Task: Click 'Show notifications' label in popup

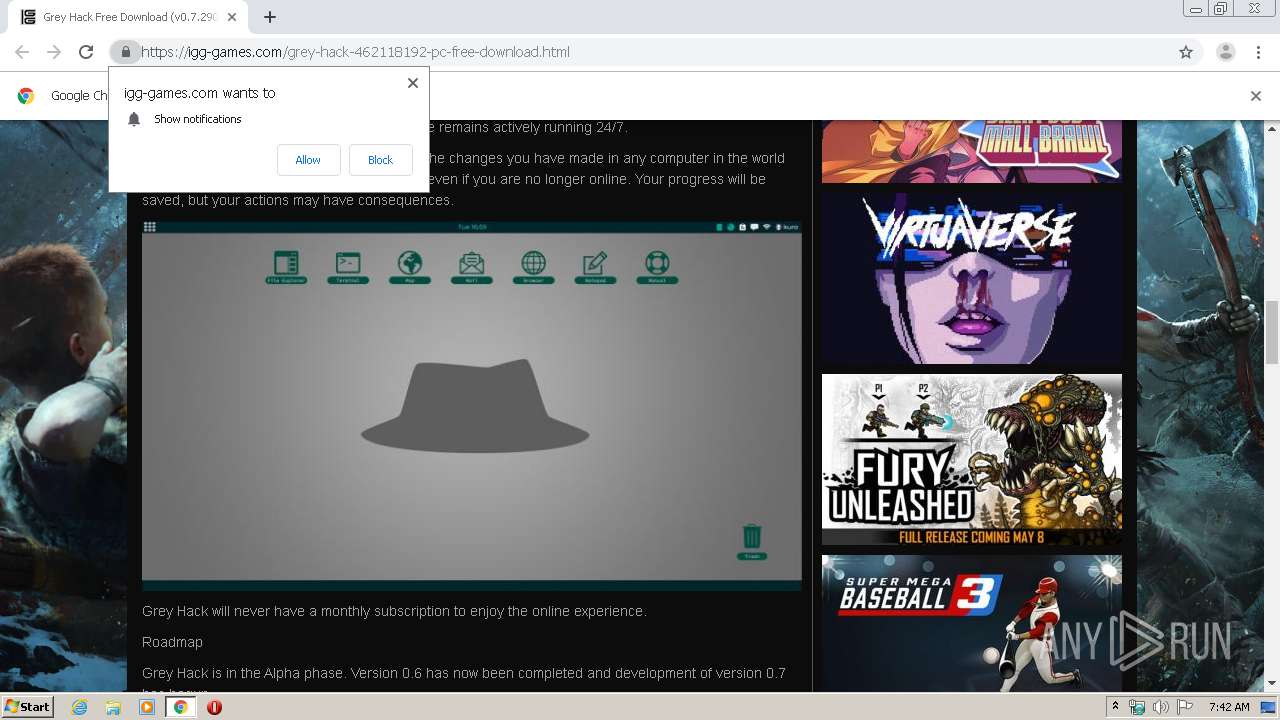Action: tap(198, 119)
